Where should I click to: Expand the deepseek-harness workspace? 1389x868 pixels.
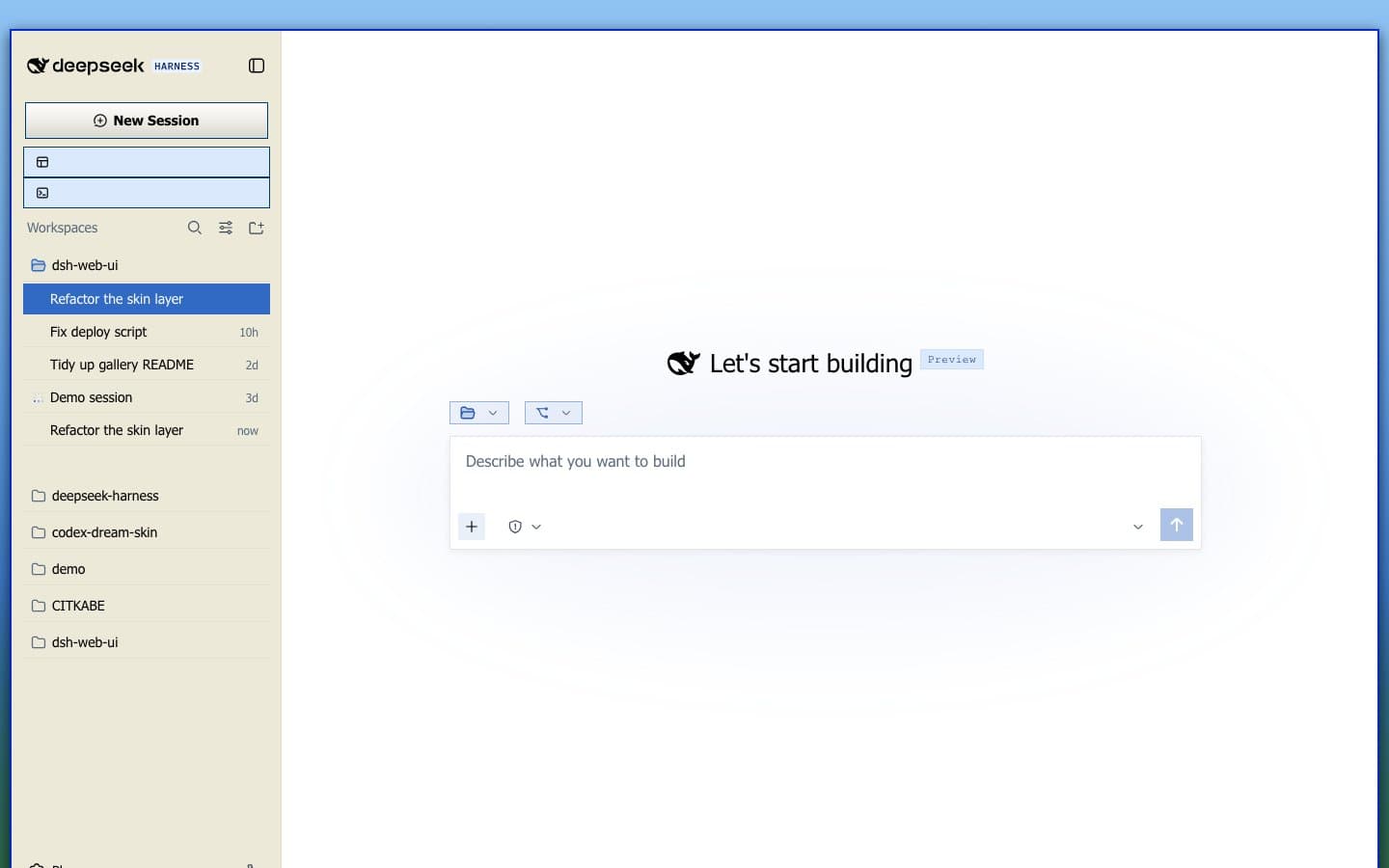[147, 496]
